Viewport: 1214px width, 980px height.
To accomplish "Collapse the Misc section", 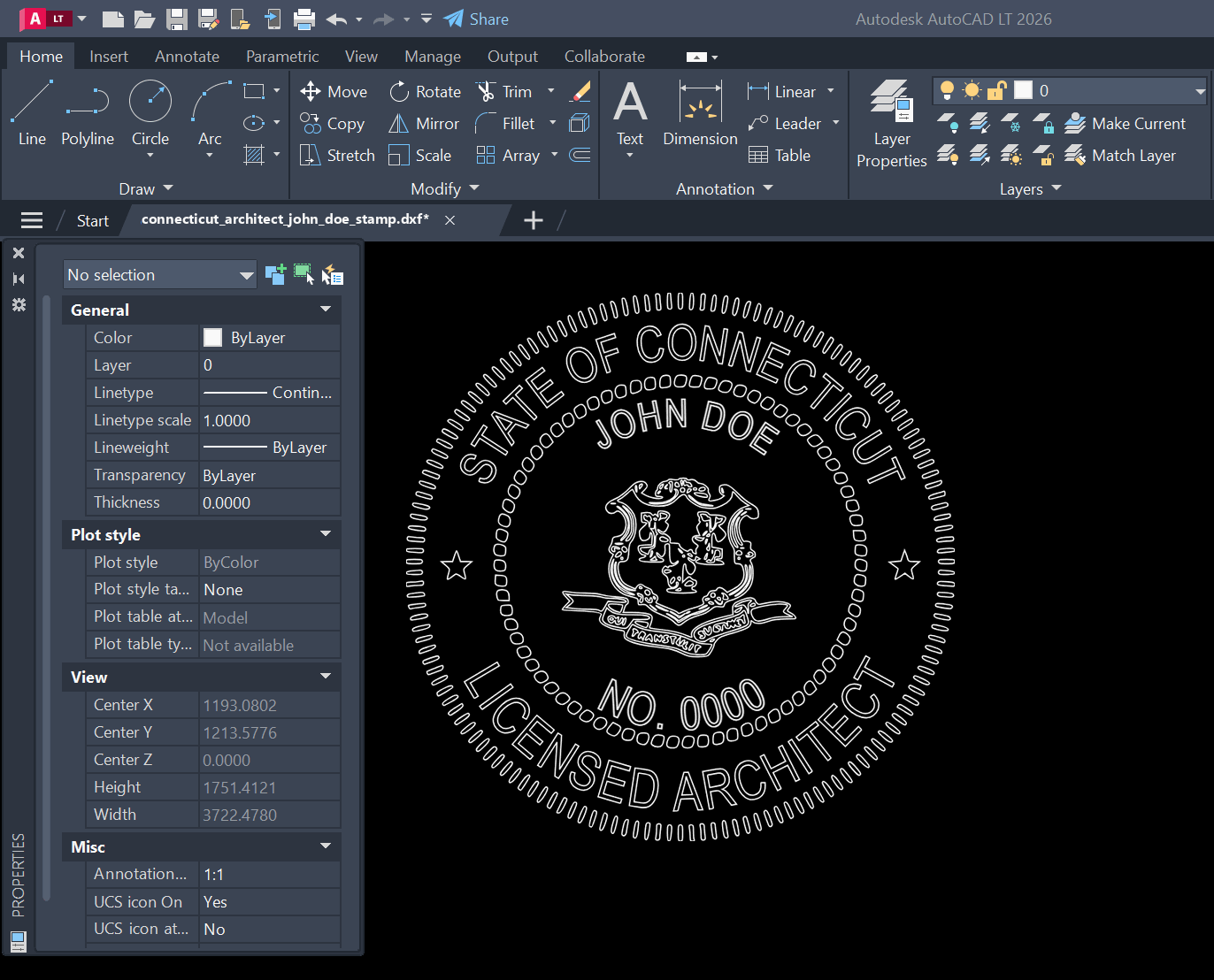I will click(x=326, y=846).
